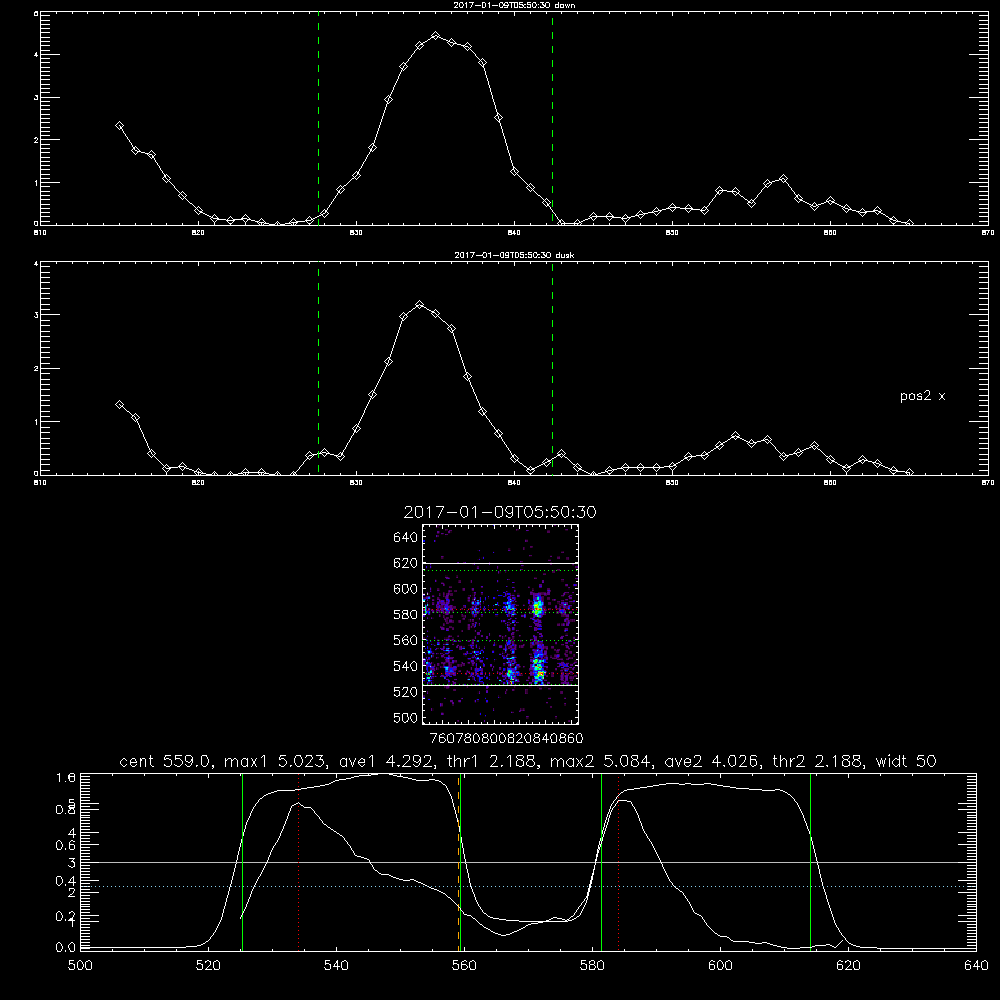Image resolution: width=1000 pixels, height=1000 pixels.
Task: Select the 'thr1 2.188' value in stats line
Action: pos(494,761)
